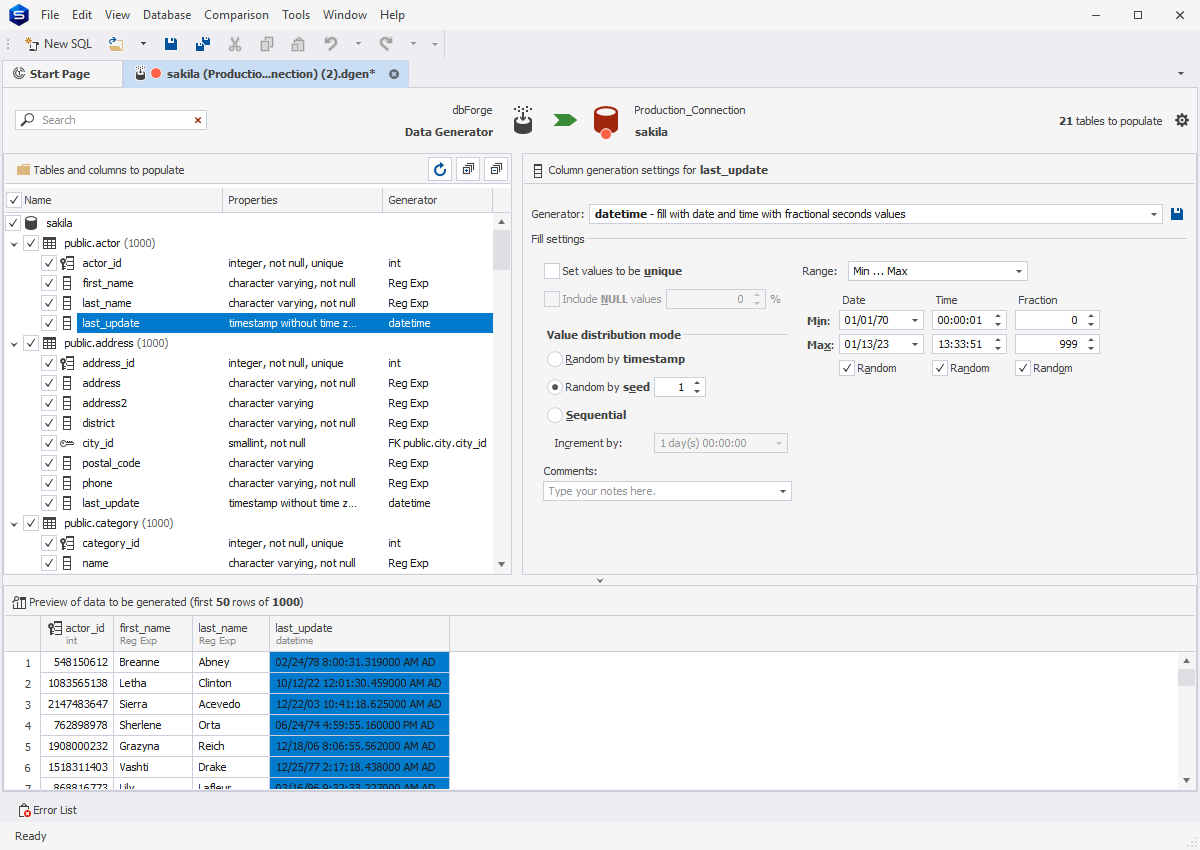
Task: Uncheck the first_name column checkbox
Action: tap(49, 283)
